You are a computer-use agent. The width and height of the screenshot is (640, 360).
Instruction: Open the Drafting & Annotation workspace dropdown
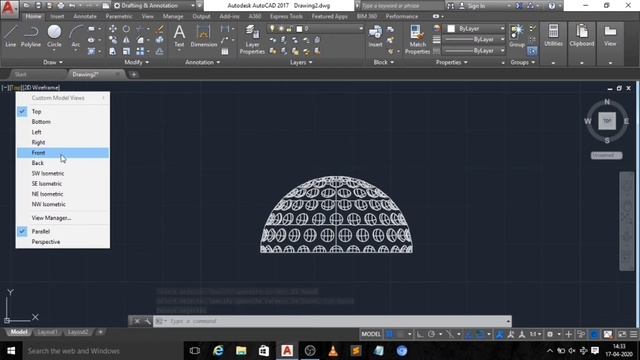pyautogui.click(x=154, y=6)
